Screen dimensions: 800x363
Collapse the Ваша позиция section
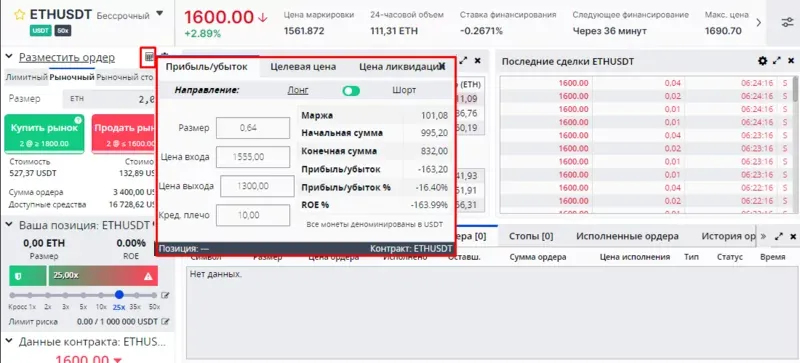click(x=9, y=225)
